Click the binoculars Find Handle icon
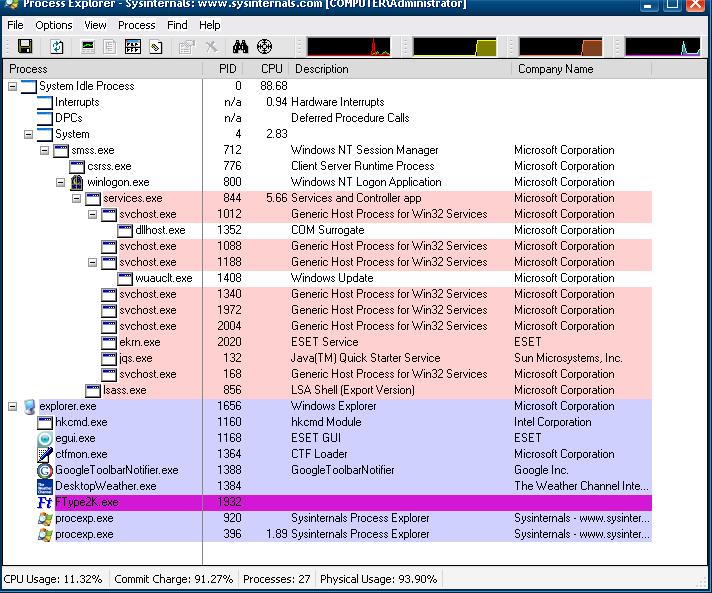The image size is (712, 593). click(240, 46)
